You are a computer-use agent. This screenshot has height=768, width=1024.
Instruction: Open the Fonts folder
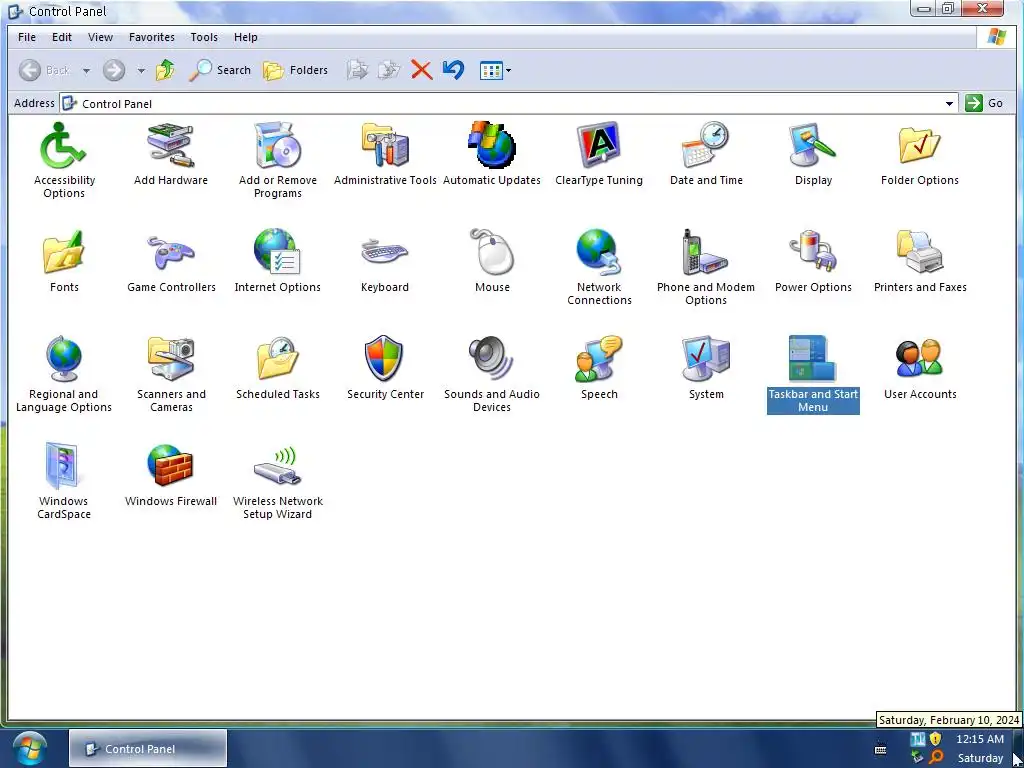click(64, 261)
